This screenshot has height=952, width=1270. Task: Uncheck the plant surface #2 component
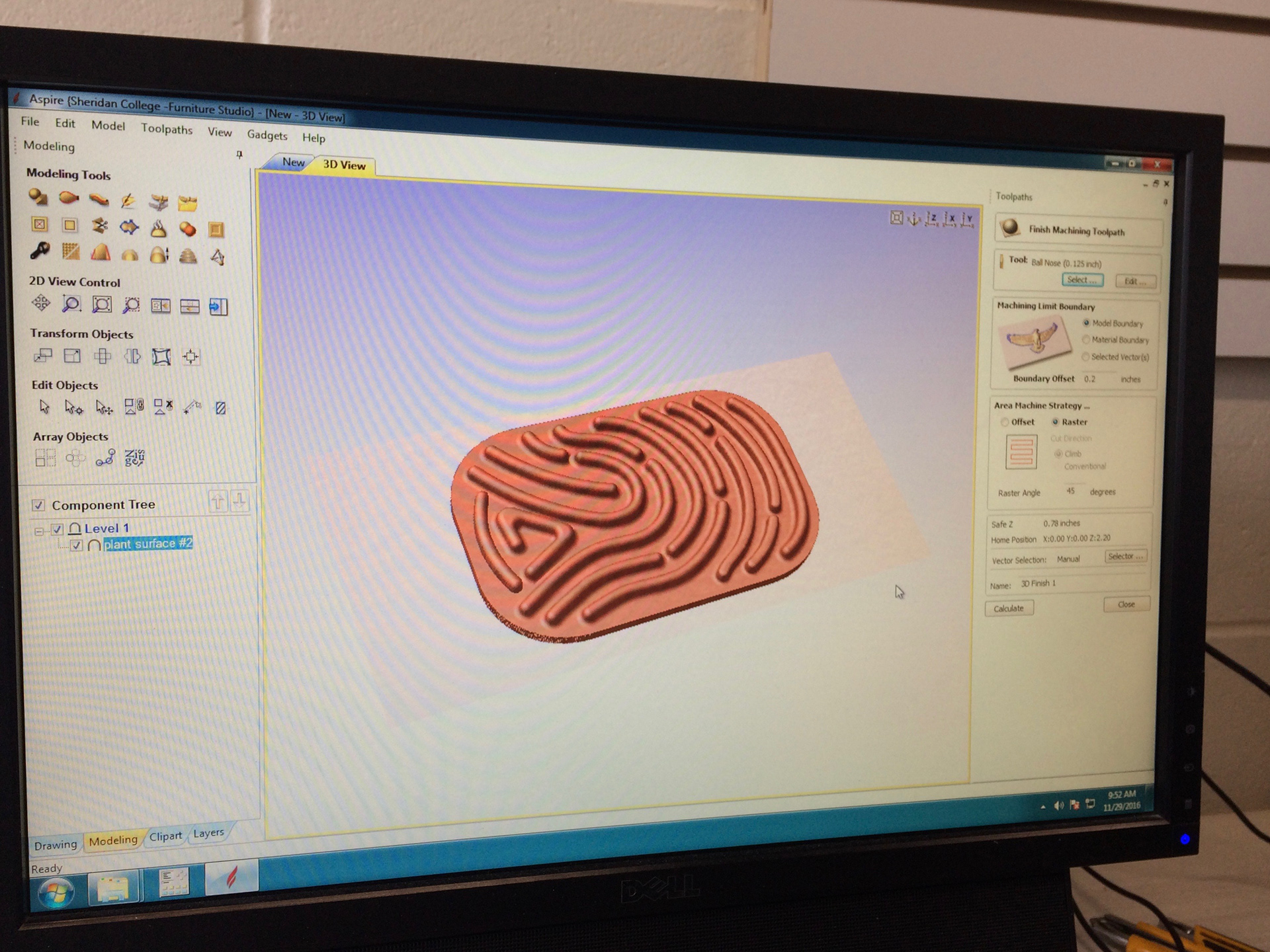(x=77, y=545)
